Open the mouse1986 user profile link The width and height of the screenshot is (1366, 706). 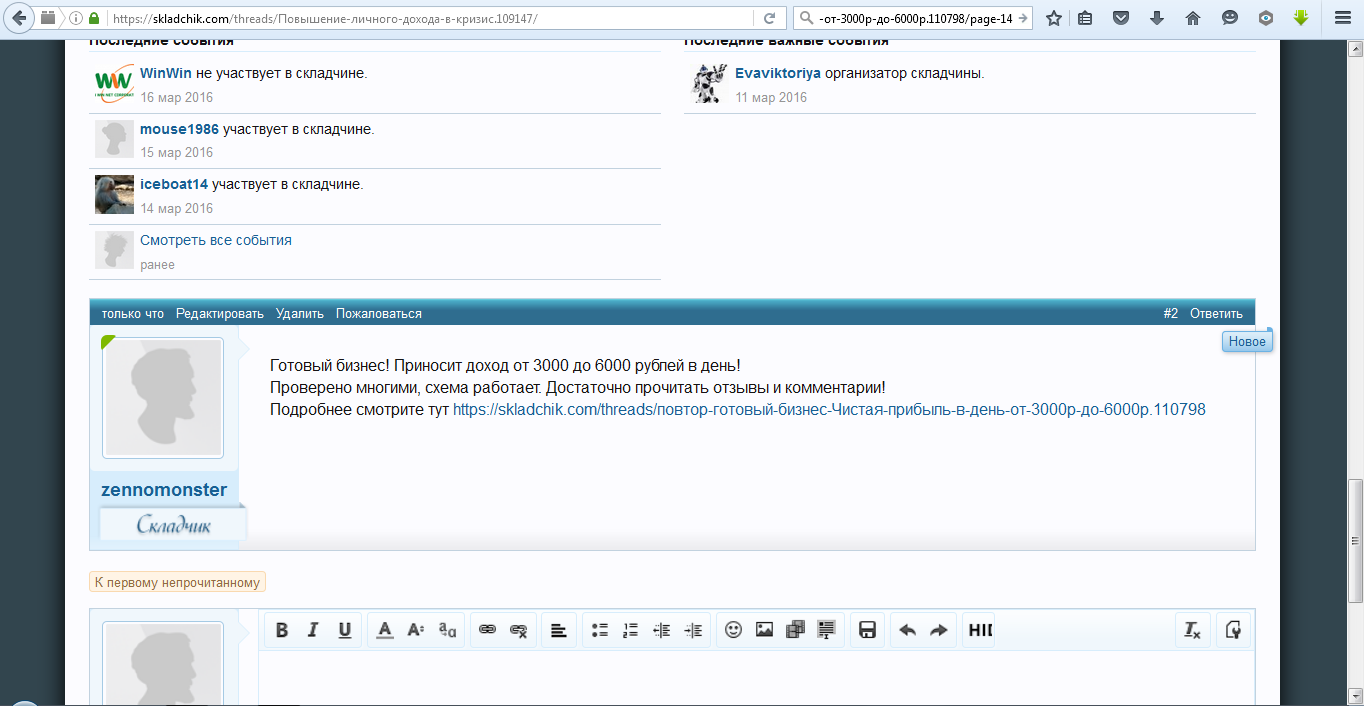(x=179, y=129)
